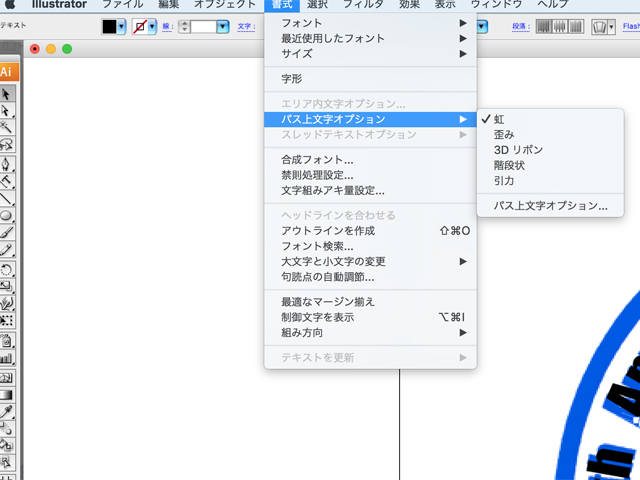The height and width of the screenshot is (480, 640).
Task: Click the black fill color swatch
Action: [x=109, y=27]
